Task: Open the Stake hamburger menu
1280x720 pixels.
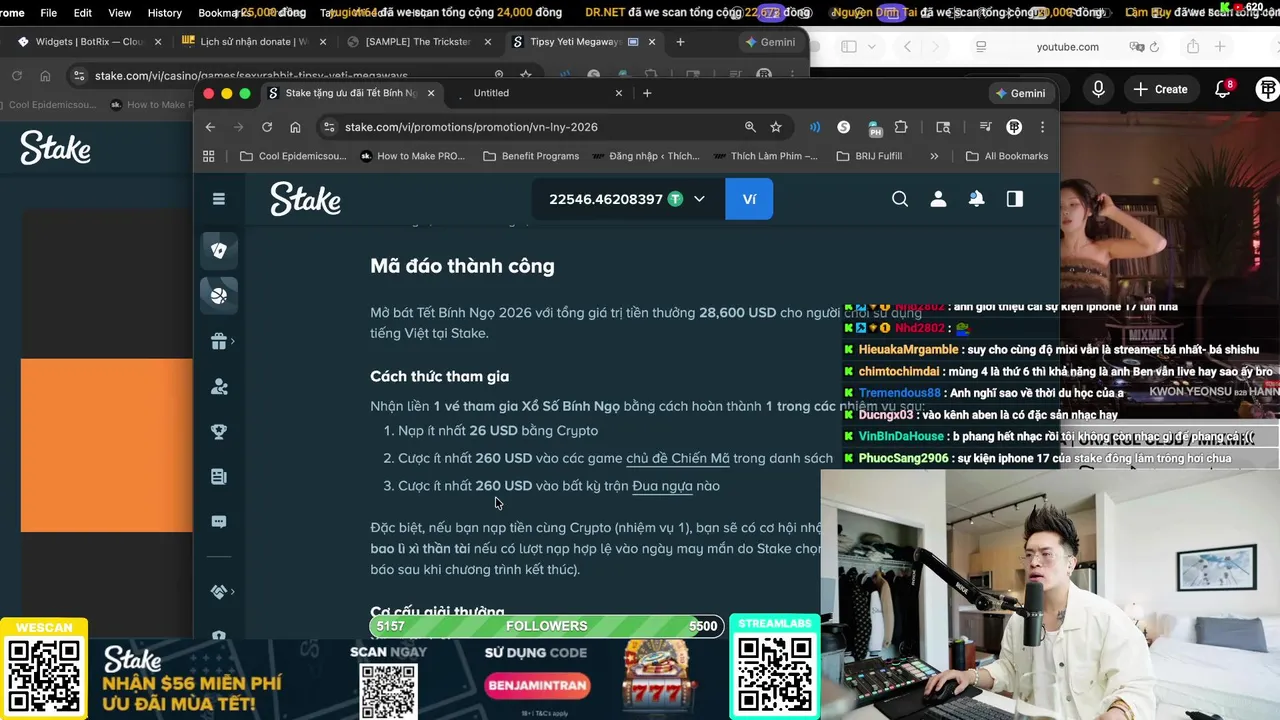Action: click(219, 199)
